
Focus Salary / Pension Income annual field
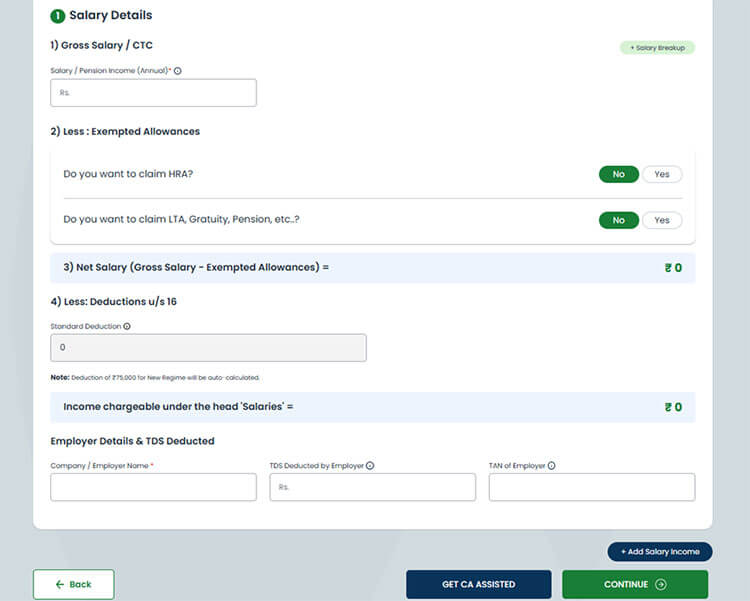[154, 93]
